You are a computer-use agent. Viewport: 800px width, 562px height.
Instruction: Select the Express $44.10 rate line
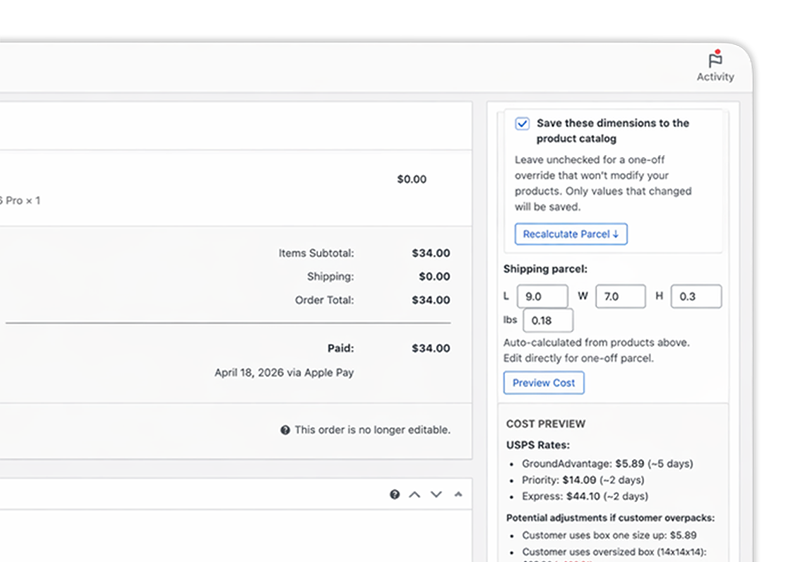pyautogui.click(x=585, y=496)
